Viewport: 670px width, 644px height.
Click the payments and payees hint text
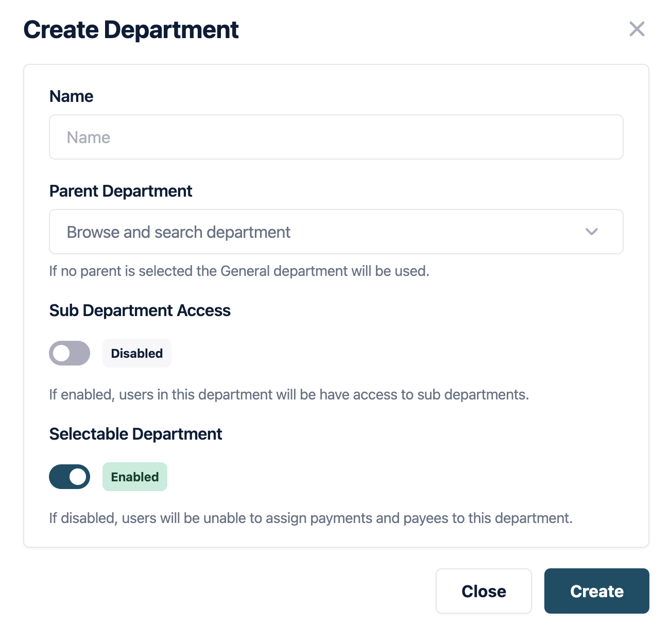coord(311,518)
